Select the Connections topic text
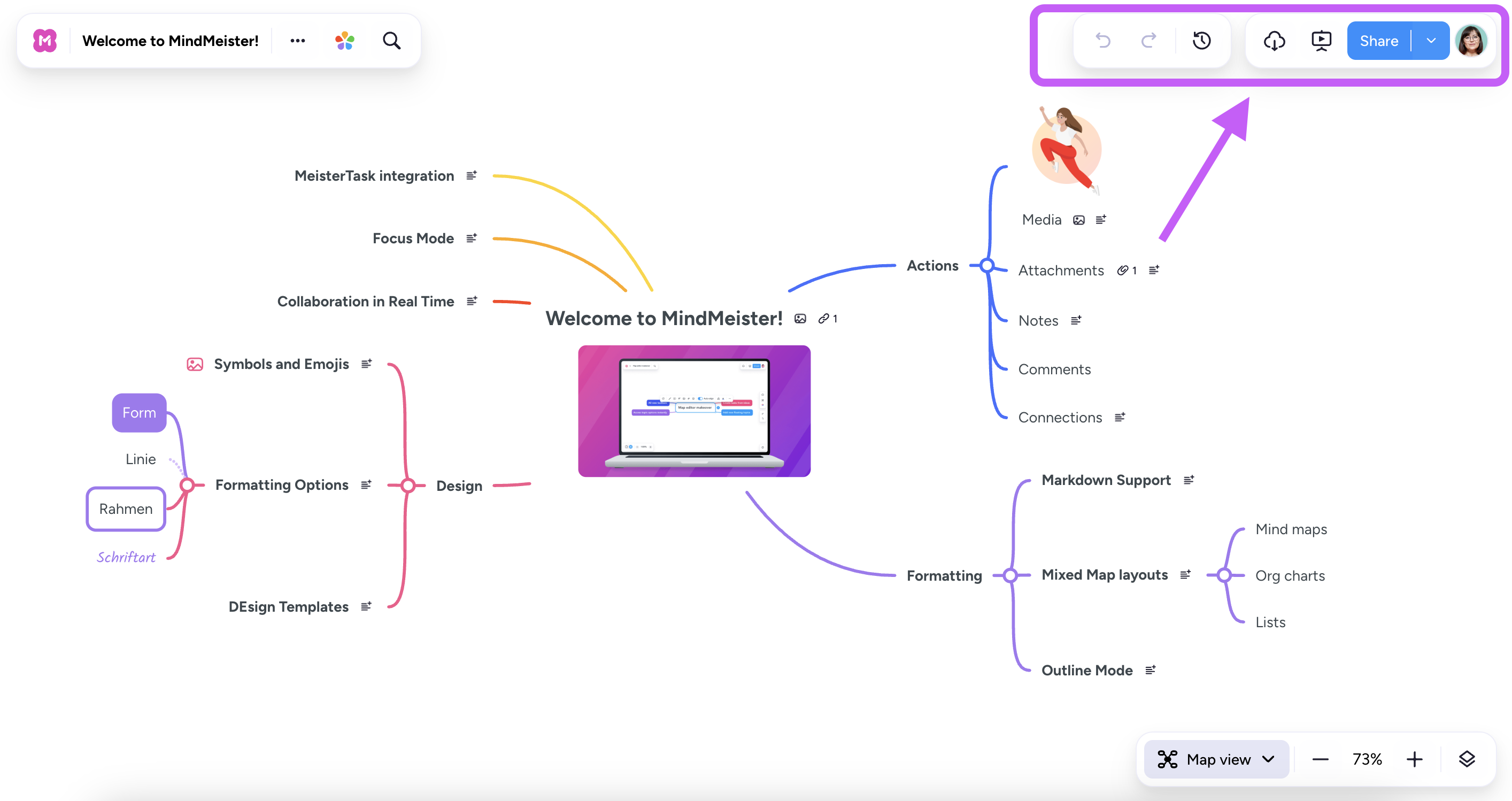Viewport: 1512px width, 801px height. pyautogui.click(x=1060, y=417)
